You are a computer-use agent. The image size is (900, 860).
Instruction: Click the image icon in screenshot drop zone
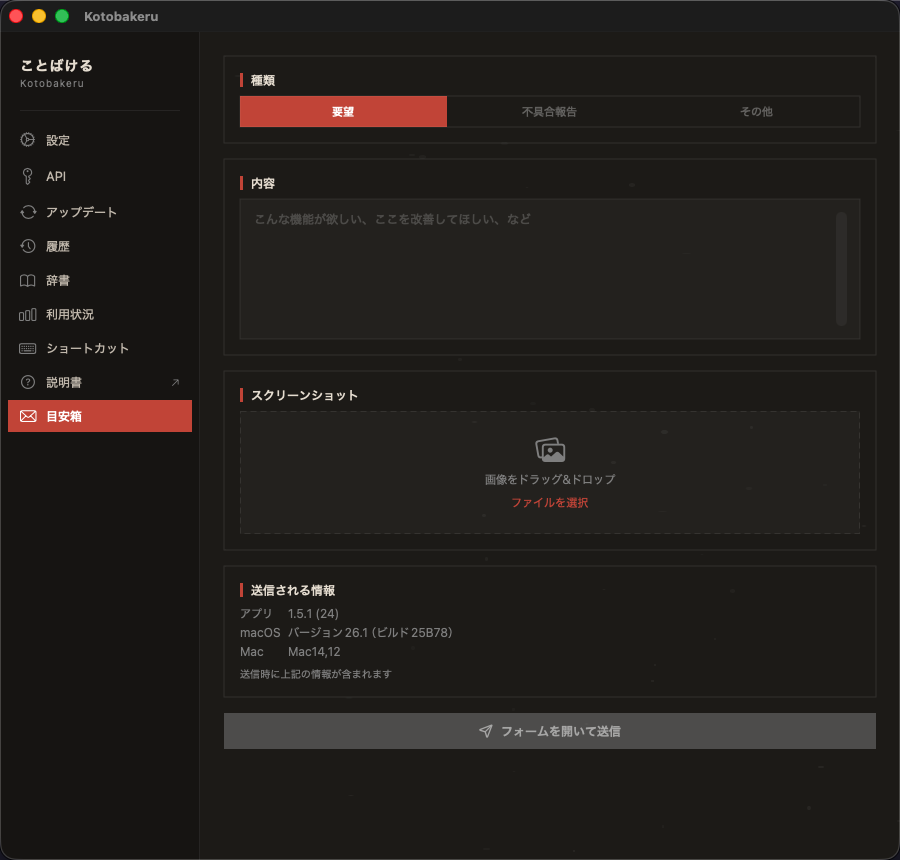click(x=550, y=450)
